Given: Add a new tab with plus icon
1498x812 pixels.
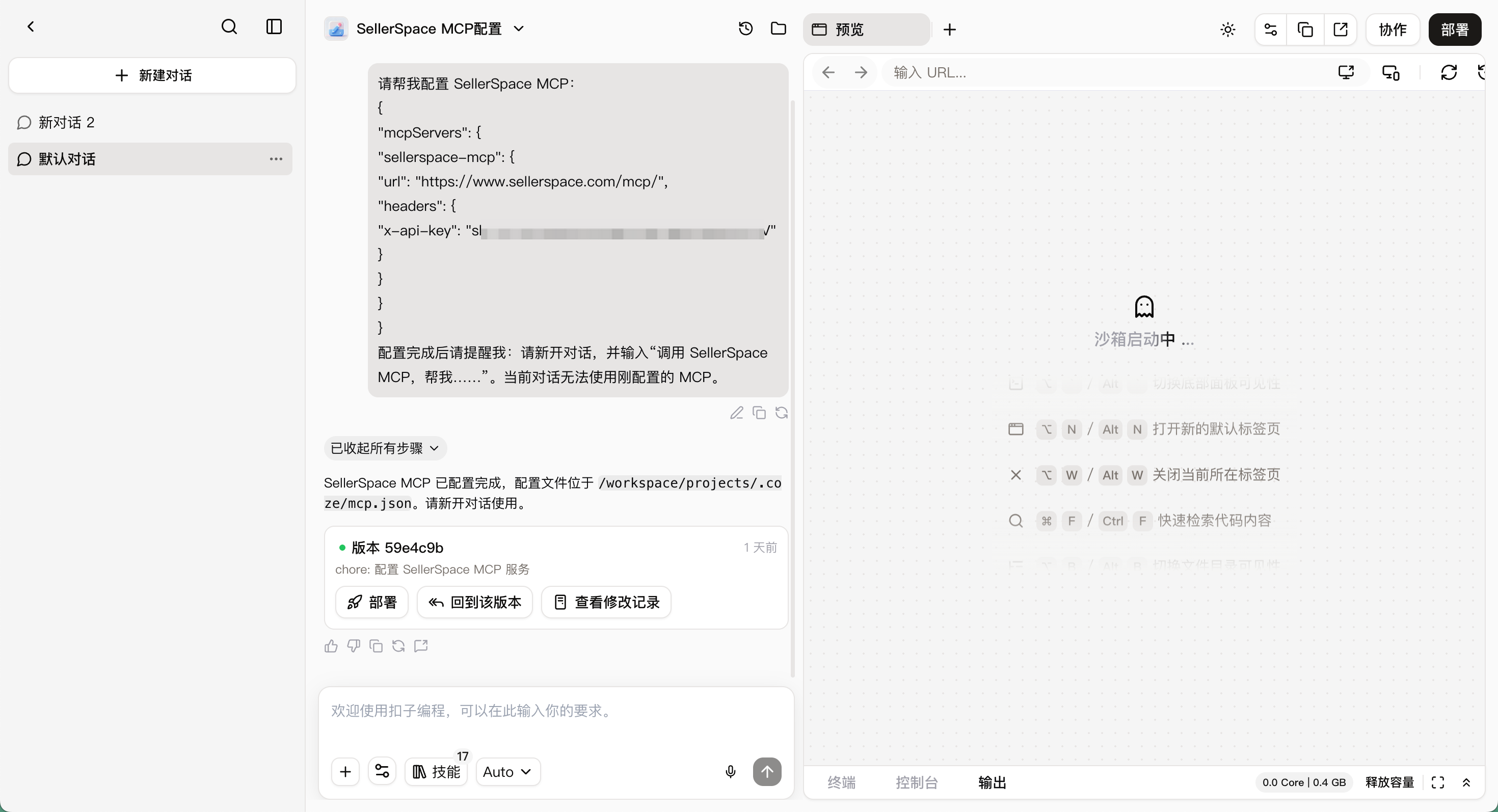Looking at the screenshot, I should point(950,29).
